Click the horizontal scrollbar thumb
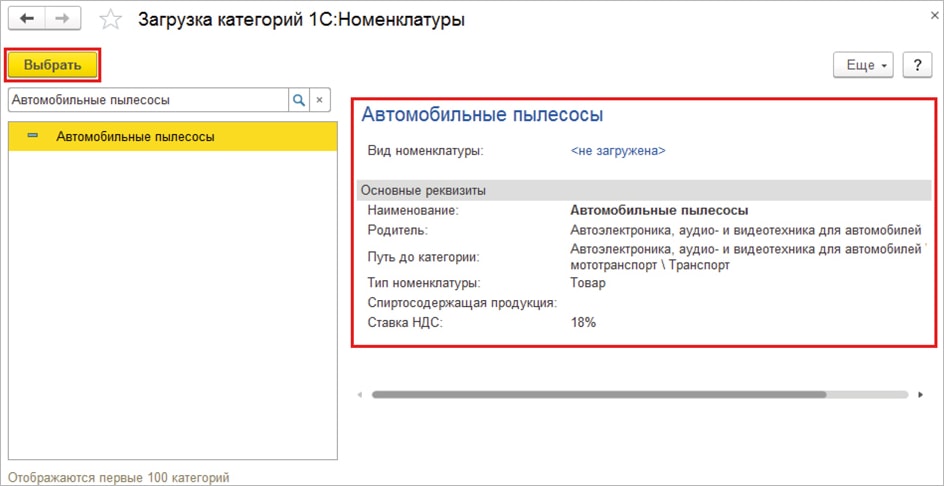Image resolution: width=944 pixels, height=486 pixels. click(x=598, y=395)
